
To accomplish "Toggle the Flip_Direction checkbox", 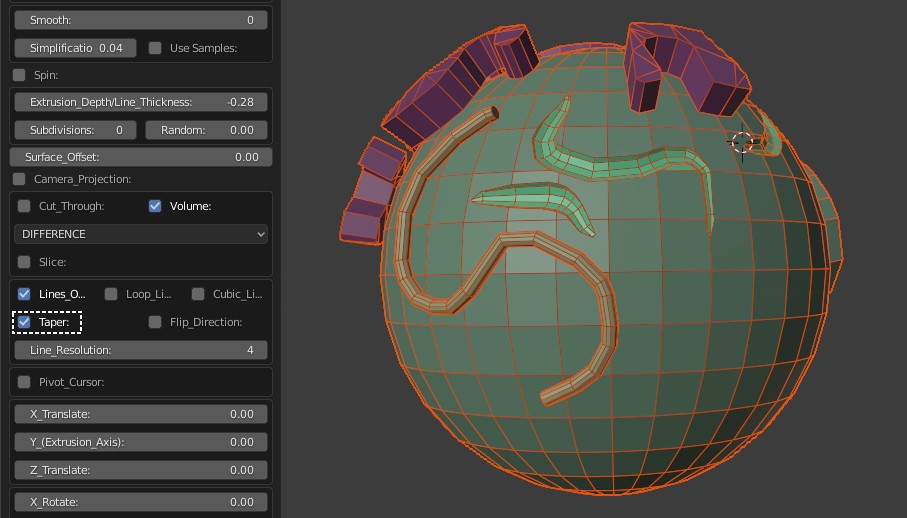I will point(155,322).
